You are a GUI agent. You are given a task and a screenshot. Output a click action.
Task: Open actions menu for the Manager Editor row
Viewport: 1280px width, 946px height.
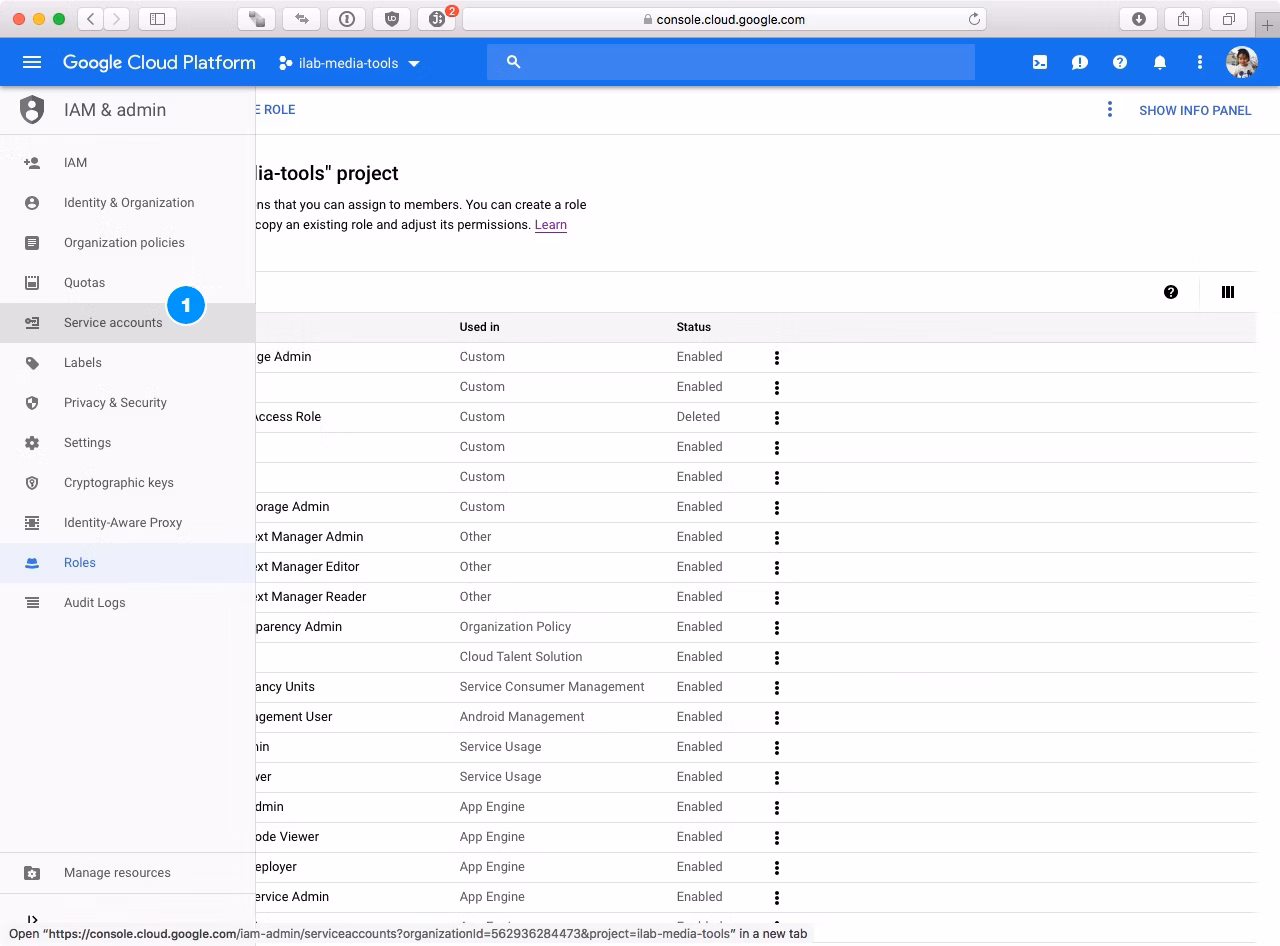pos(777,567)
